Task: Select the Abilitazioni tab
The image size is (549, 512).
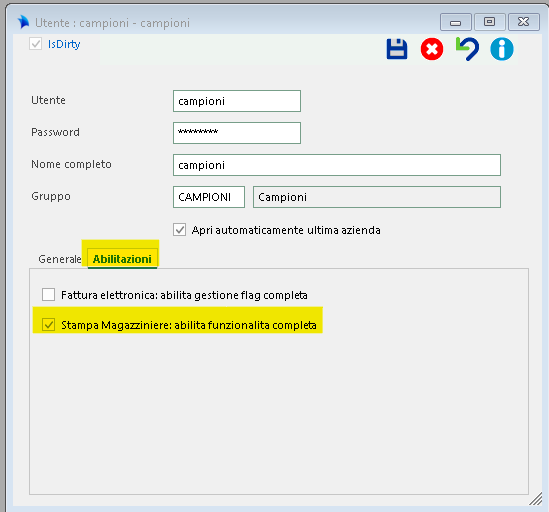Action: (x=122, y=259)
